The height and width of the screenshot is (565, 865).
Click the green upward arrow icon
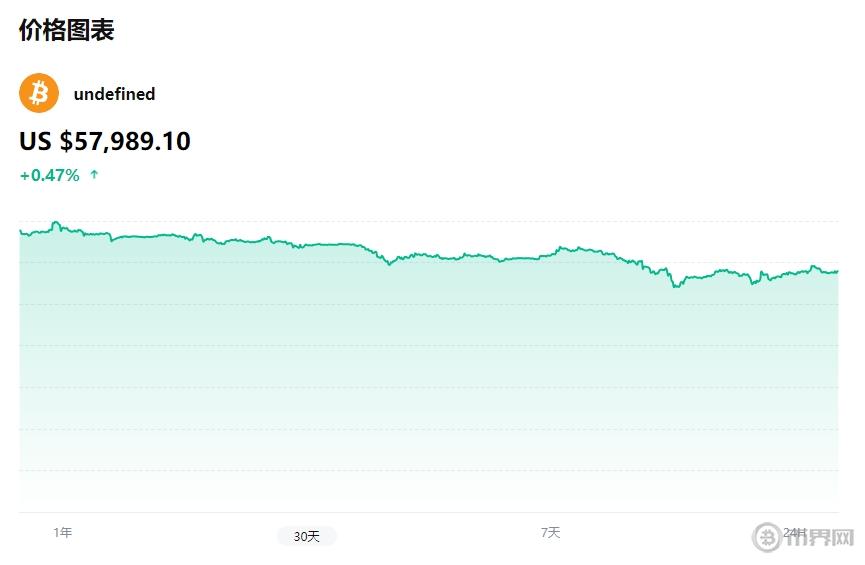[94, 175]
